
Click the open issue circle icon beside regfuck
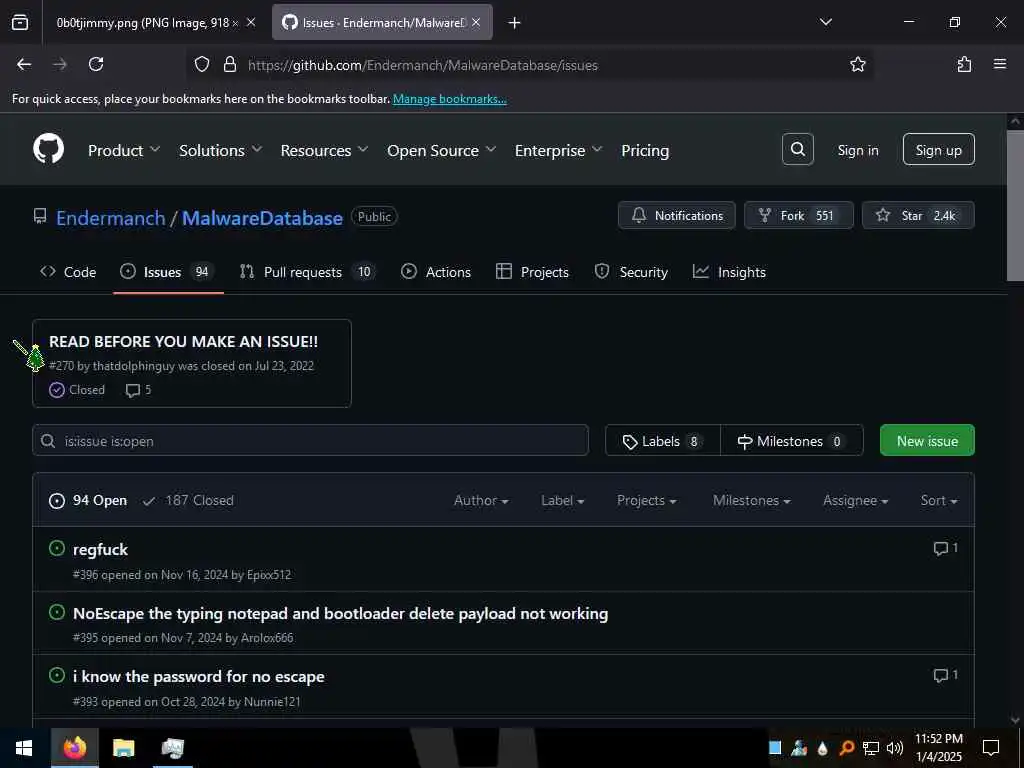pos(57,548)
